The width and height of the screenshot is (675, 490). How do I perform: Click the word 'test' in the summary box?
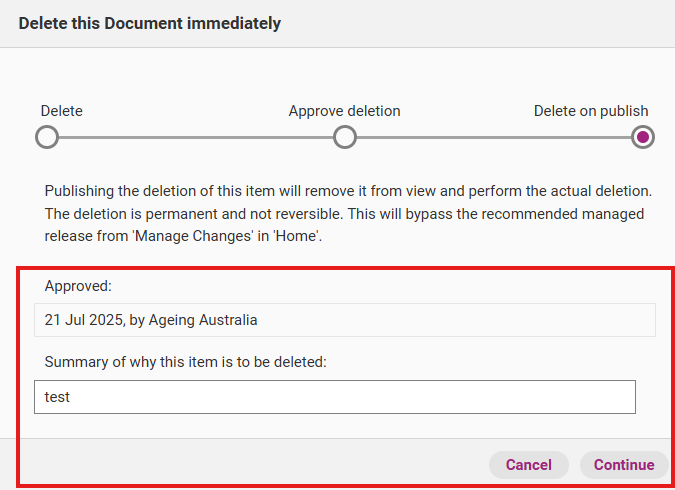58,397
